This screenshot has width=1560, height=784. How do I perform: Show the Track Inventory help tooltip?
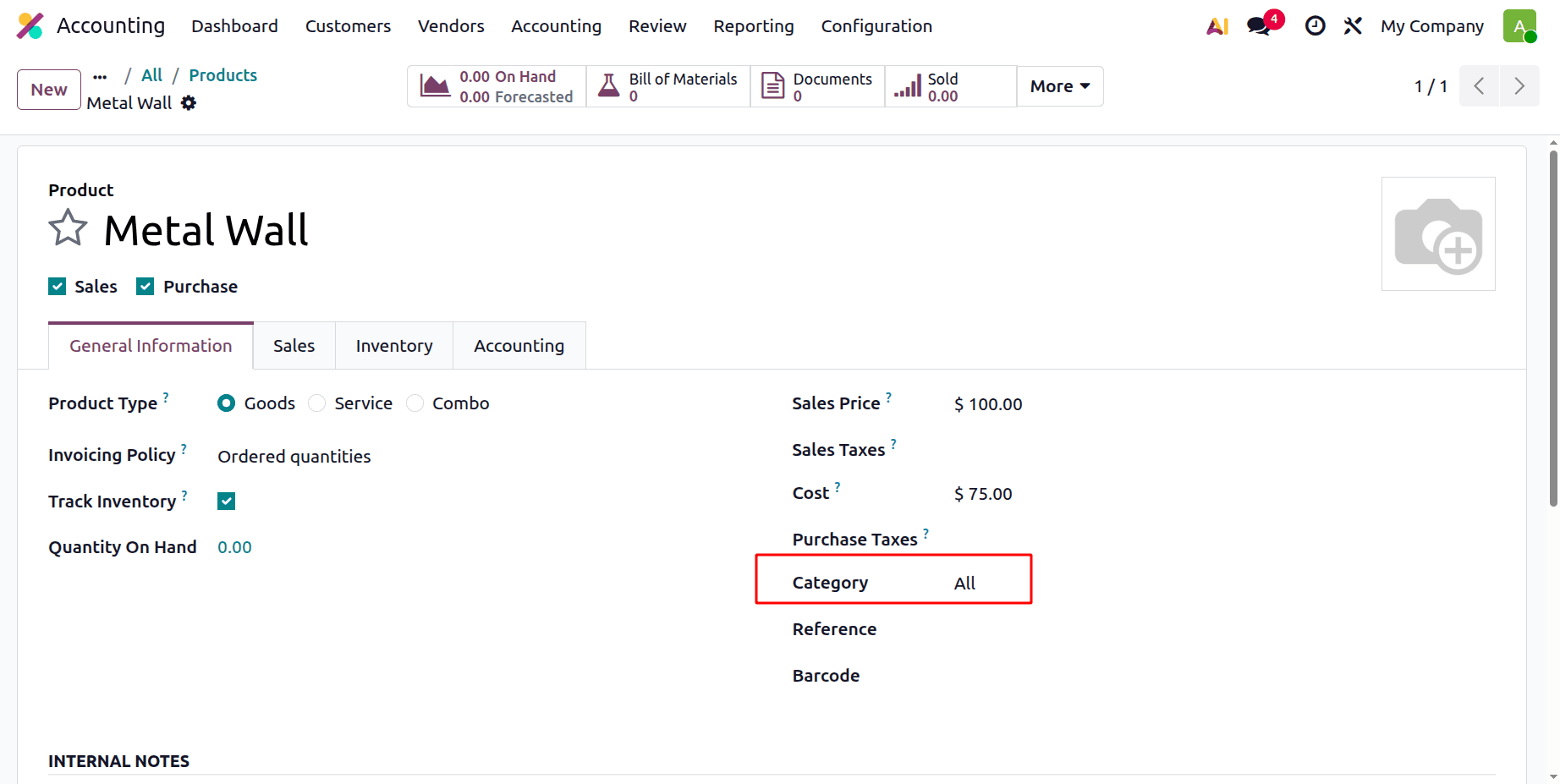tap(184, 495)
